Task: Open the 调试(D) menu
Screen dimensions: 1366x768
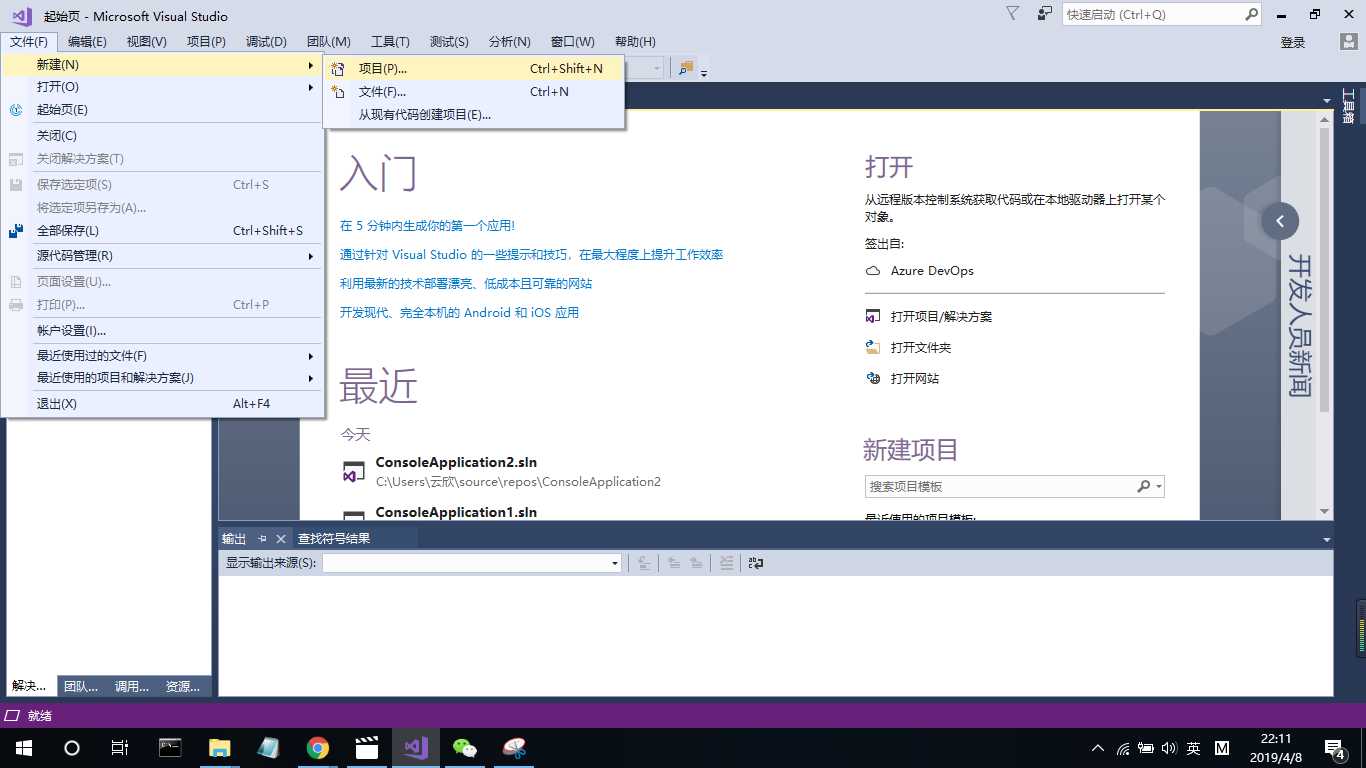Action: click(266, 41)
